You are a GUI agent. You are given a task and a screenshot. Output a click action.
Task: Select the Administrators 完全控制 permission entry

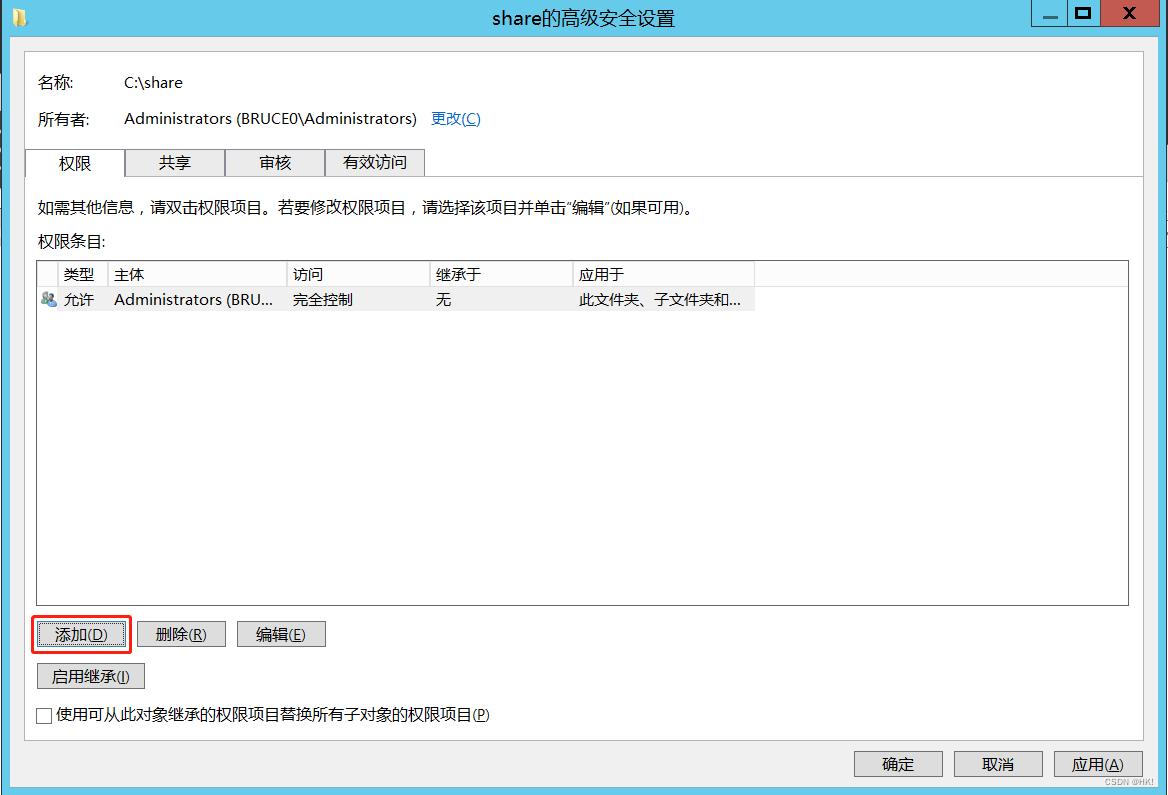click(x=300, y=299)
